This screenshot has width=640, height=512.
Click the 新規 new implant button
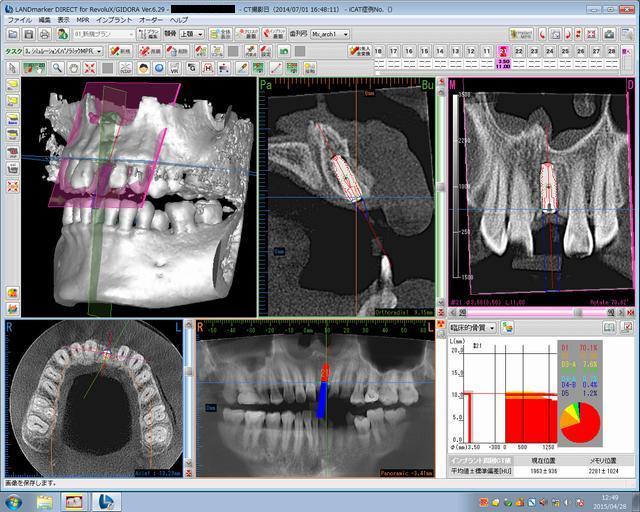(x=120, y=51)
